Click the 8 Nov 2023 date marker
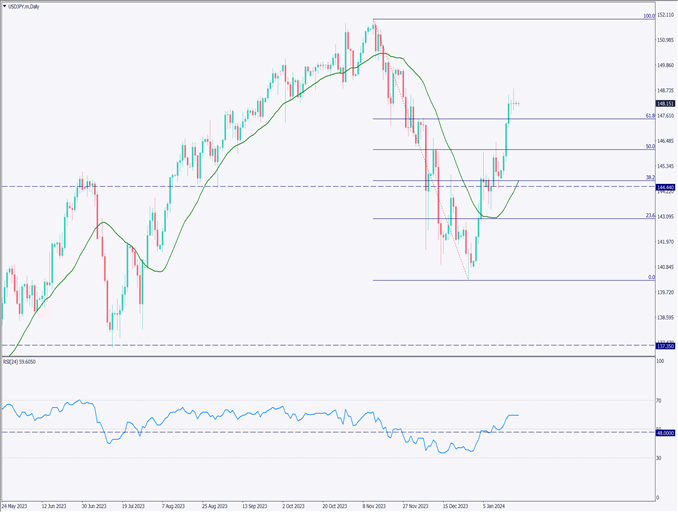Viewport: 678px width, 512px height. (x=376, y=506)
